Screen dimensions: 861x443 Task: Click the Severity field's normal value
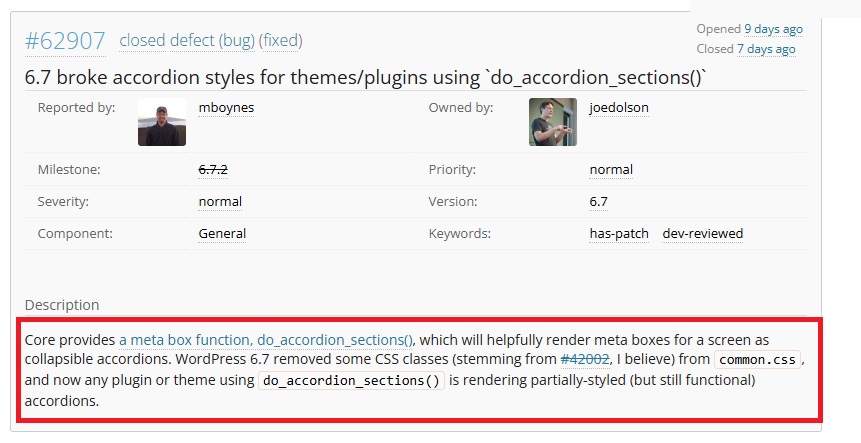220,201
